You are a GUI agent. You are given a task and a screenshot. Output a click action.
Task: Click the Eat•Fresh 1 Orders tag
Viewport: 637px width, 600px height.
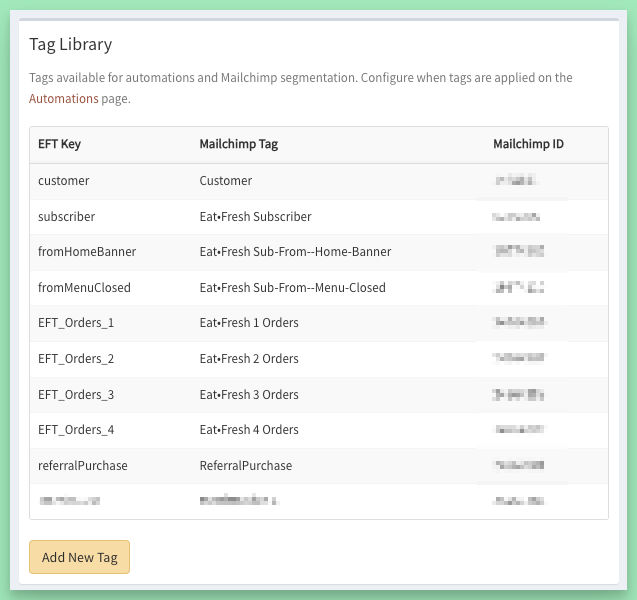pyautogui.click(x=249, y=323)
